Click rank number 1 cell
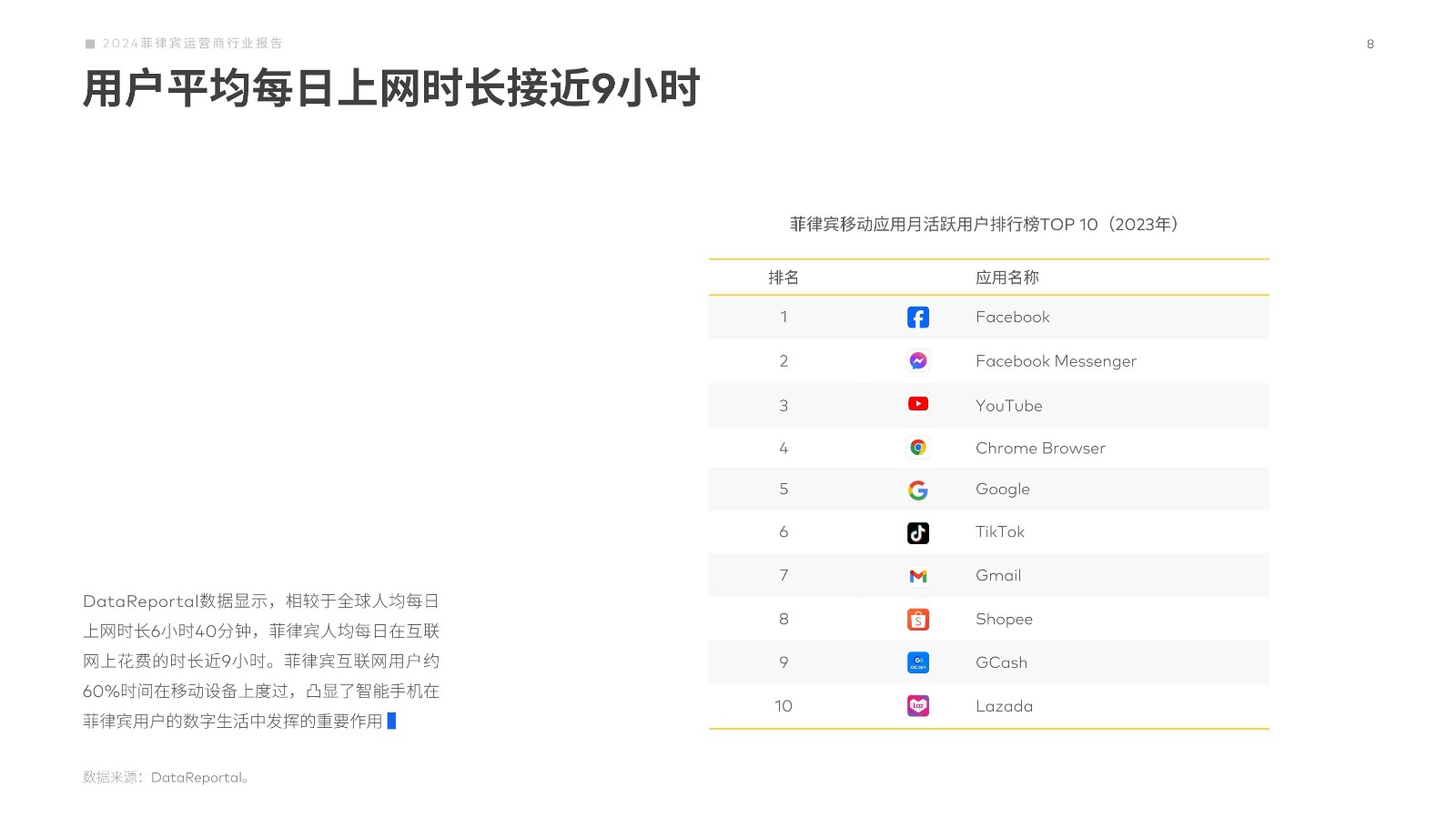The width and height of the screenshot is (1456, 818). tap(784, 317)
